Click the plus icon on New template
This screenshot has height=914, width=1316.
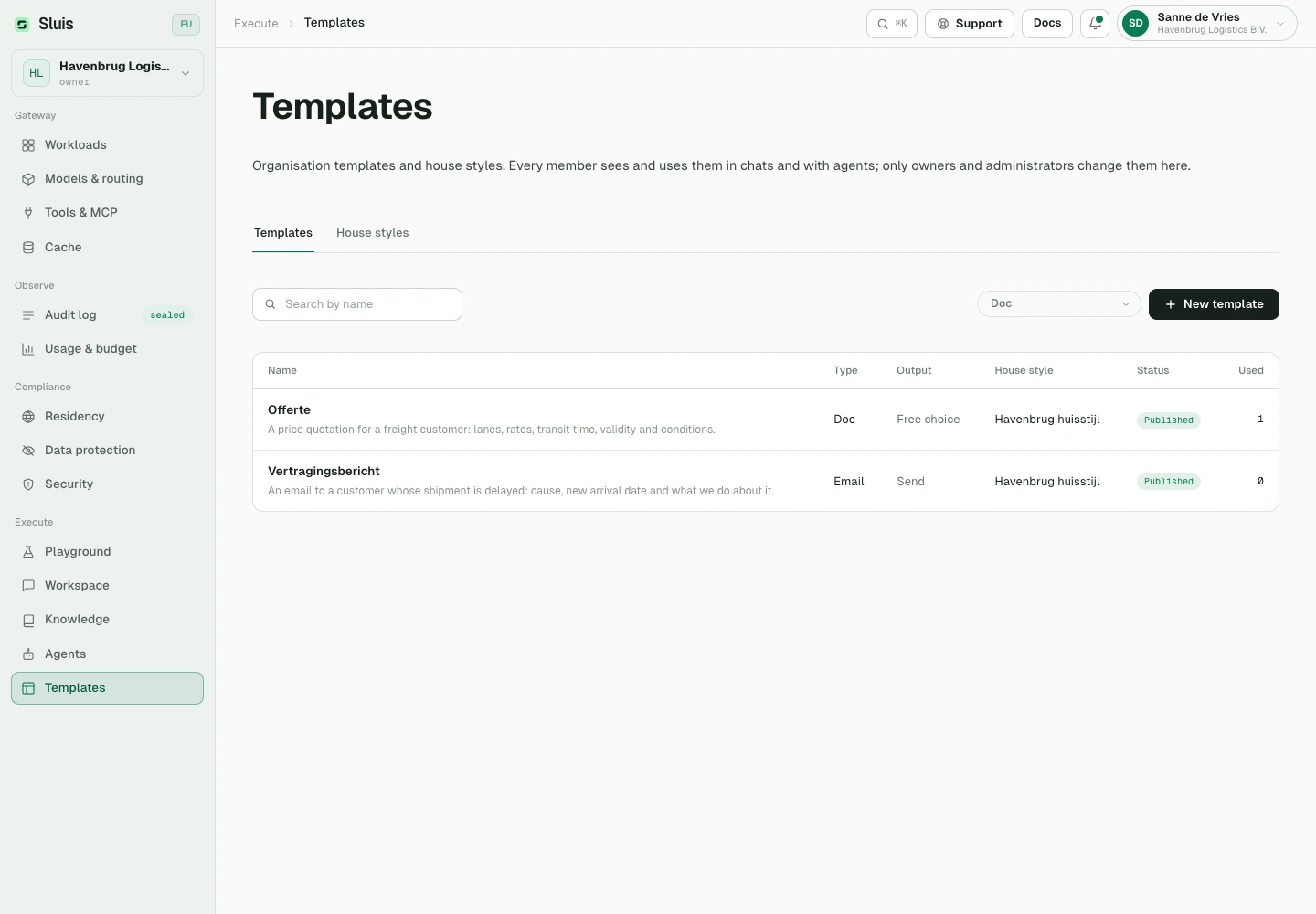[x=1171, y=304]
